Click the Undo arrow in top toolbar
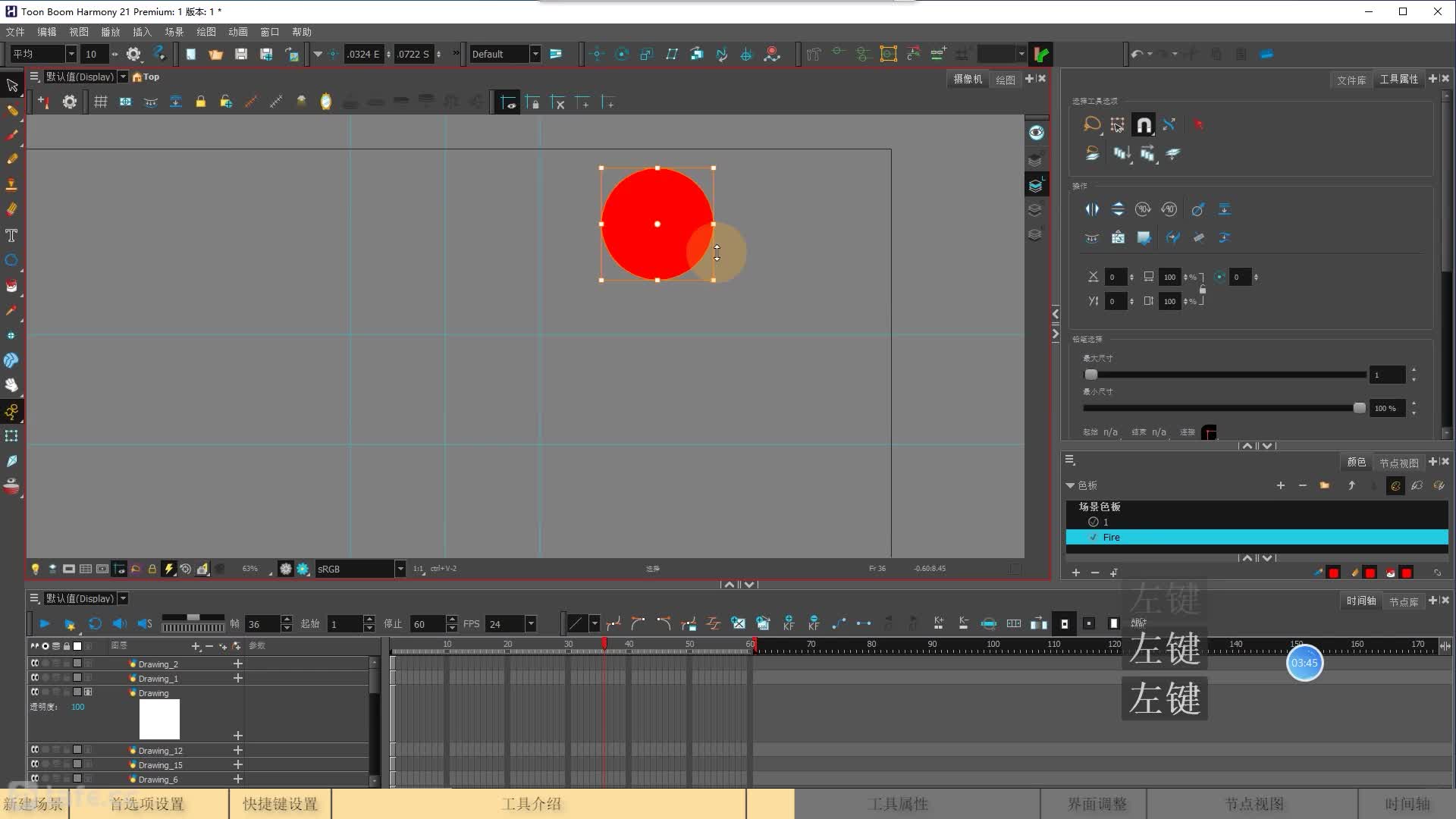The image size is (1456, 819). 1136,54
